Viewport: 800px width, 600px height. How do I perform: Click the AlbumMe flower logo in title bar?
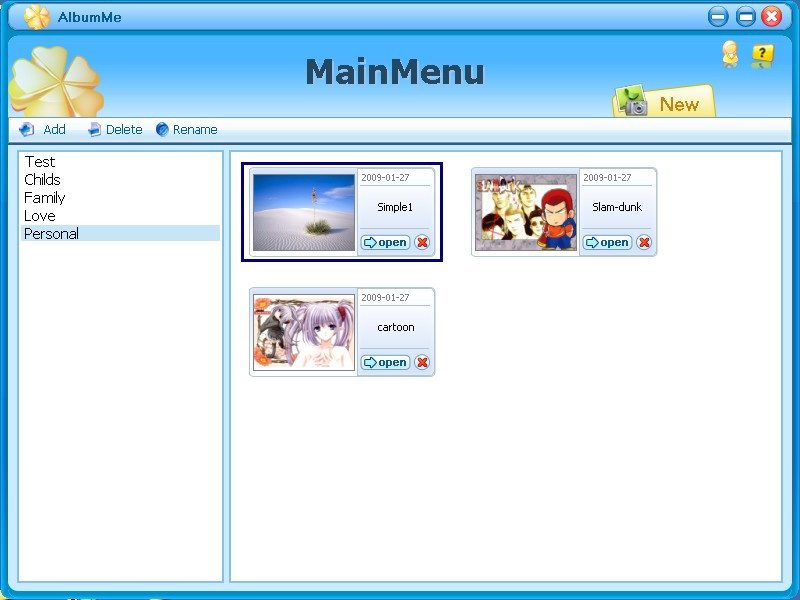click(x=37, y=17)
